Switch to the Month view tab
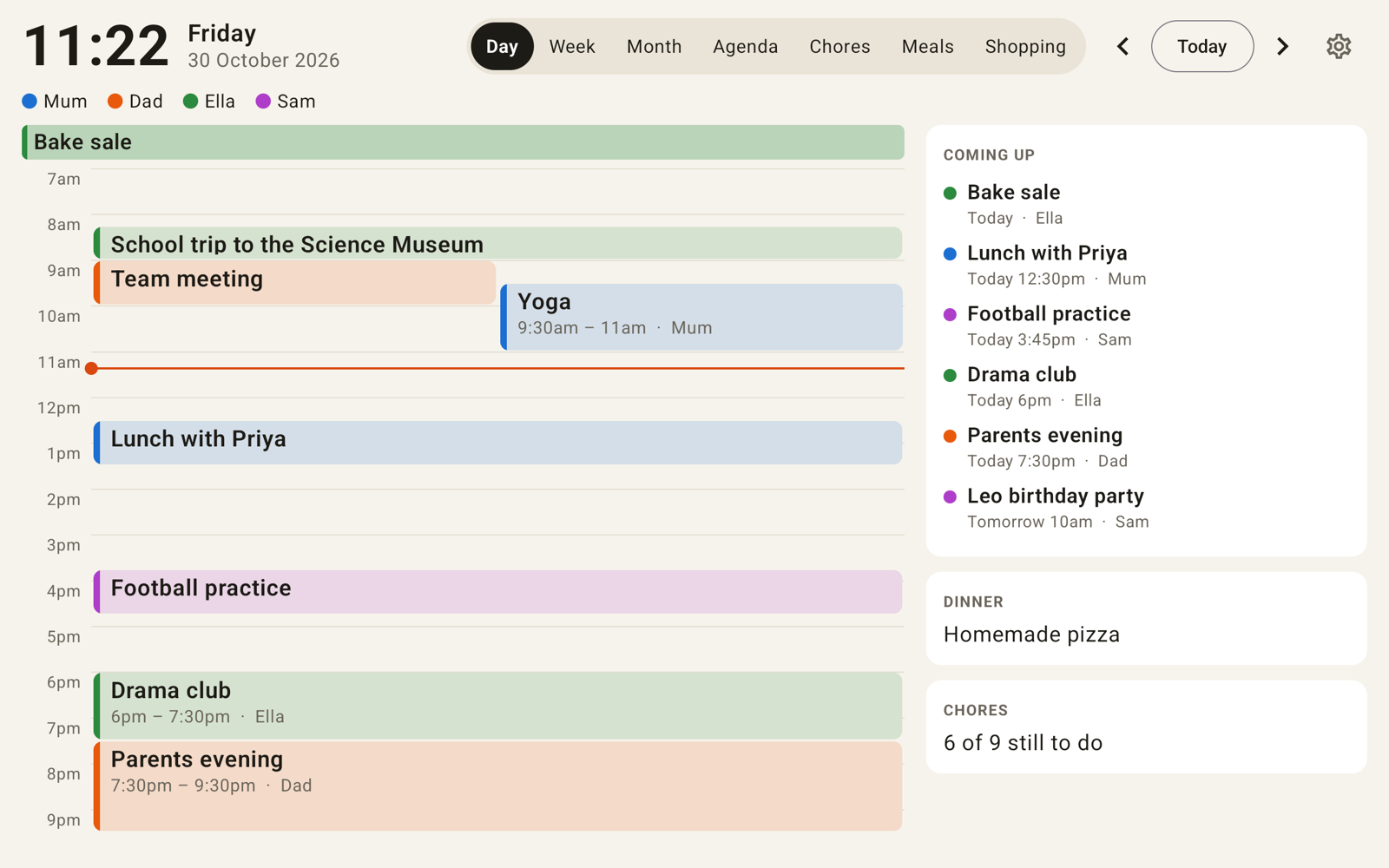The width and height of the screenshot is (1389, 868). point(655,46)
